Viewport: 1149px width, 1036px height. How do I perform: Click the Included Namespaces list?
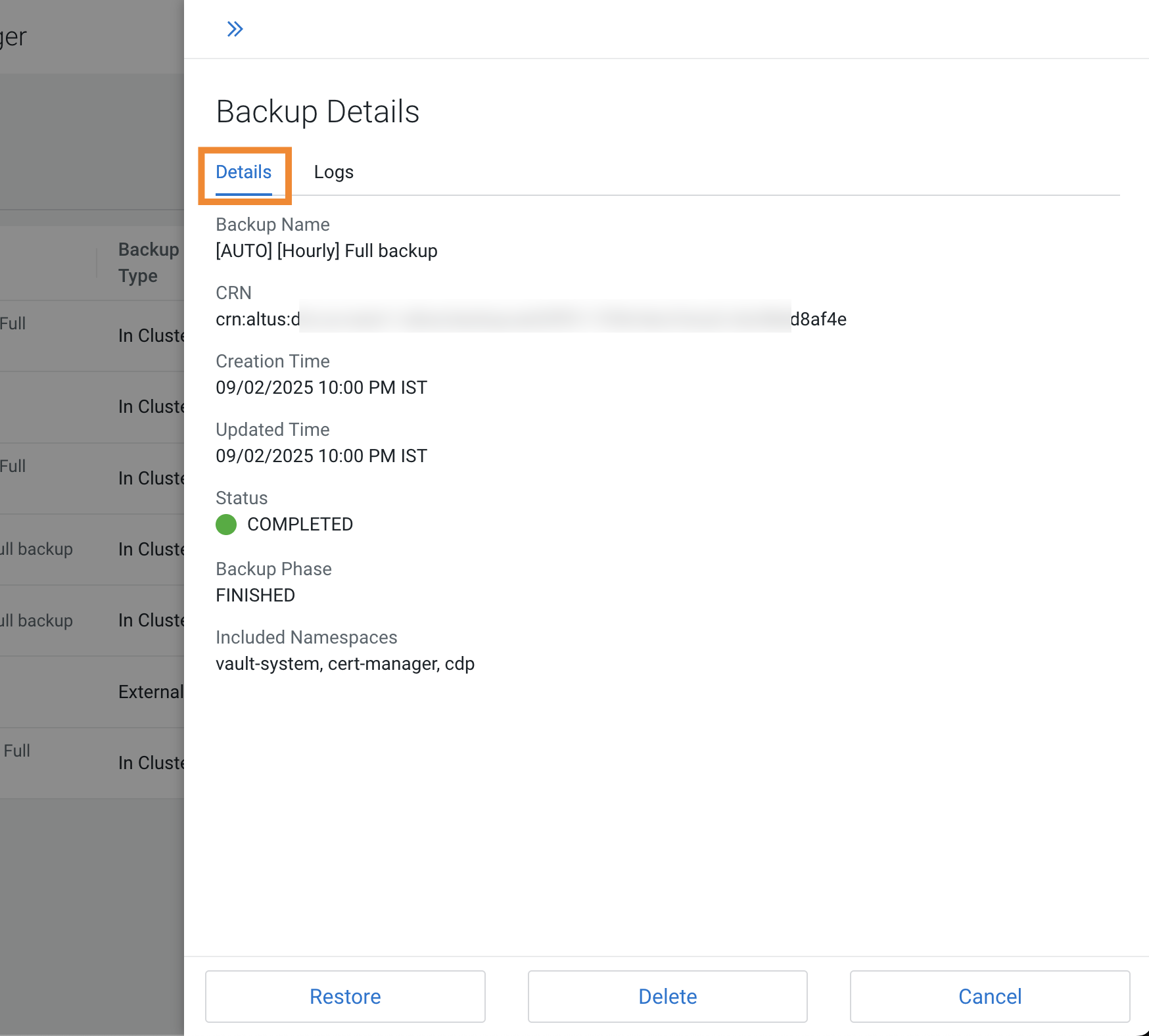[345, 664]
